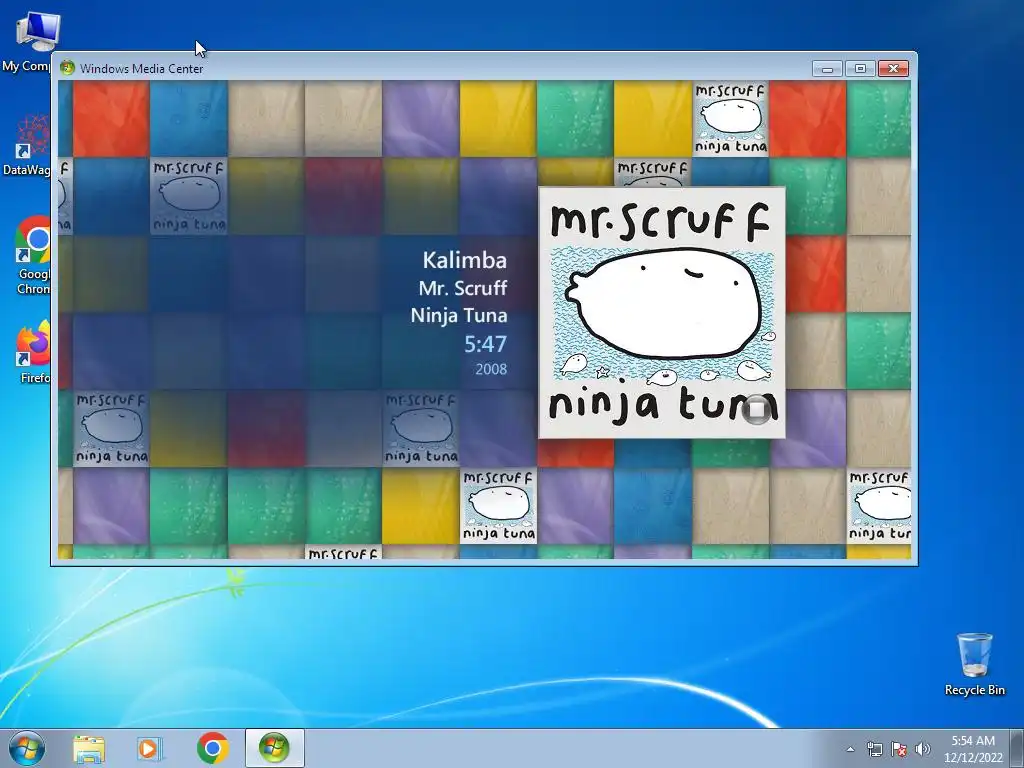This screenshot has width=1024, height=768.
Task: Click the stop button on album cover
Action: point(756,409)
